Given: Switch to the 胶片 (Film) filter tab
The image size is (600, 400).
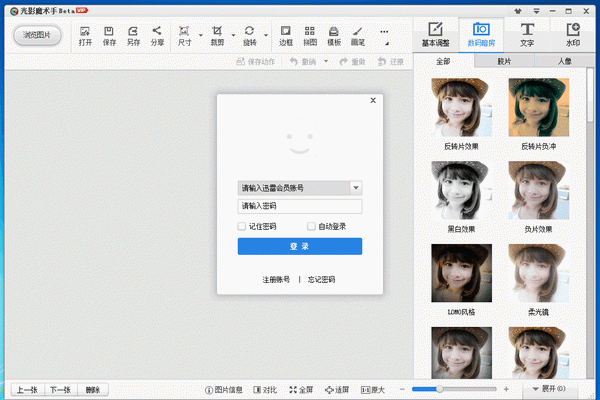Looking at the screenshot, I should pos(505,62).
